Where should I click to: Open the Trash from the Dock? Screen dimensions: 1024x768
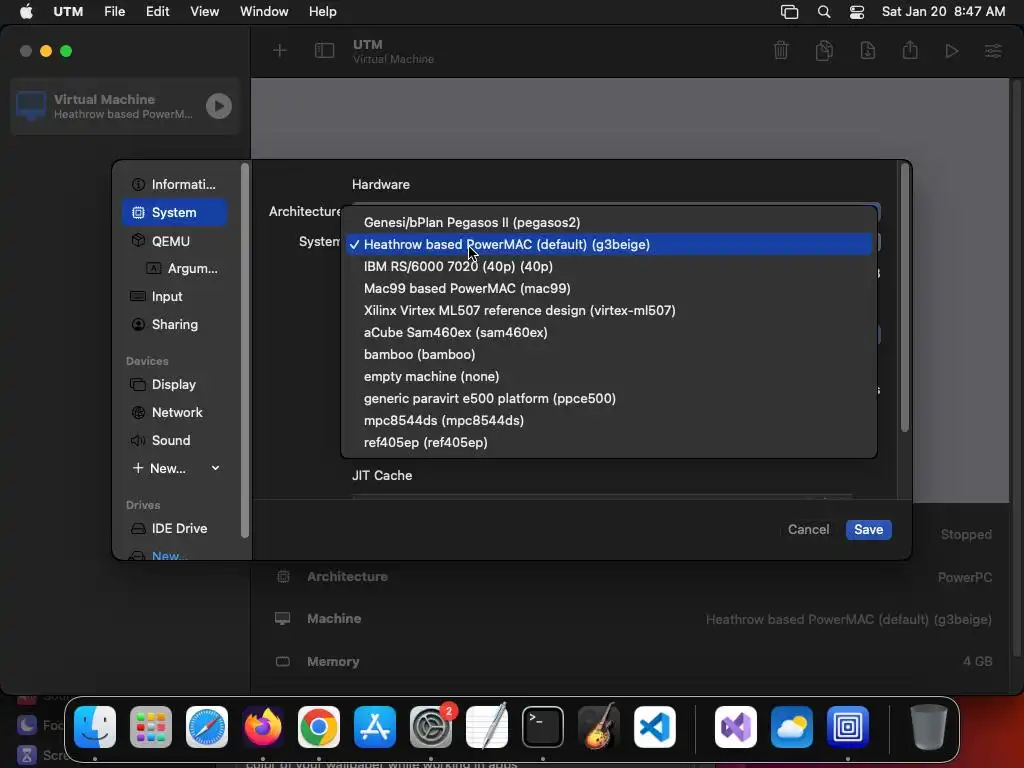929,727
